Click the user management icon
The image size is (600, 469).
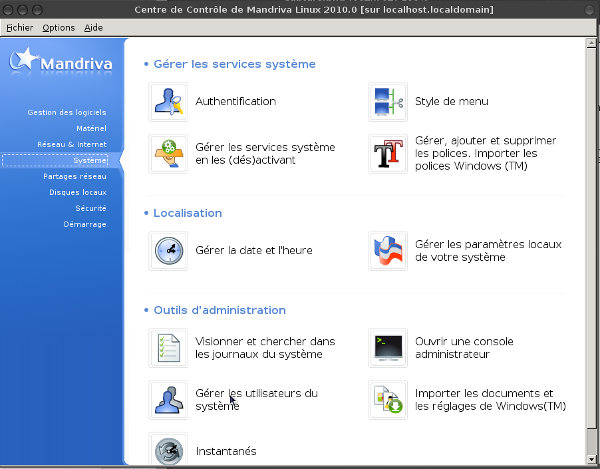coord(168,400)
